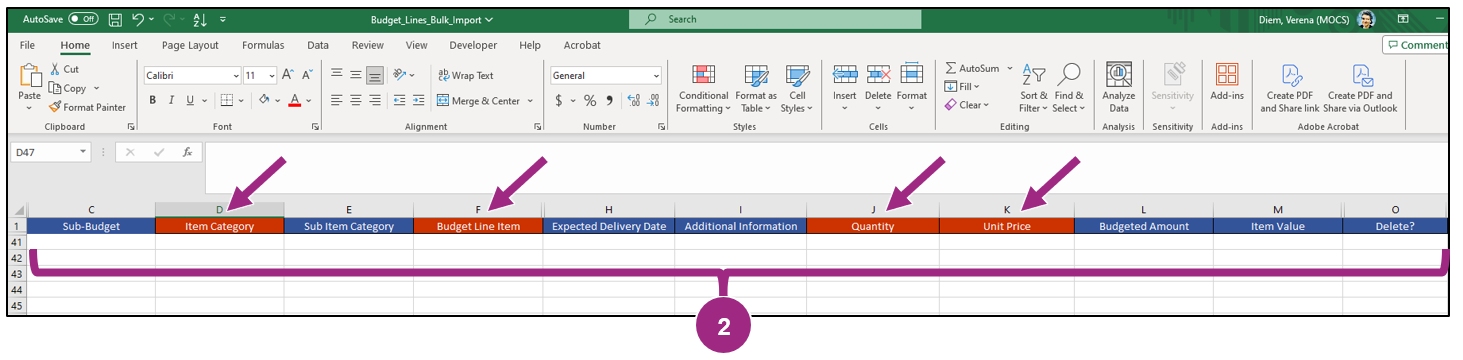
Task: Switch to the Insert tab
Action: pos(125,45)
